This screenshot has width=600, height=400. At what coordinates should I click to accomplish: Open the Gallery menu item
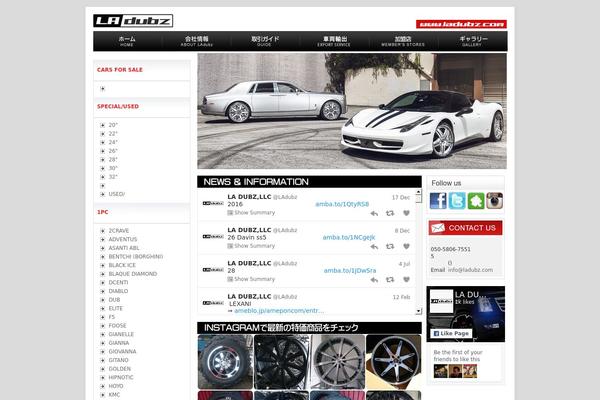click(x=473, y=41)
